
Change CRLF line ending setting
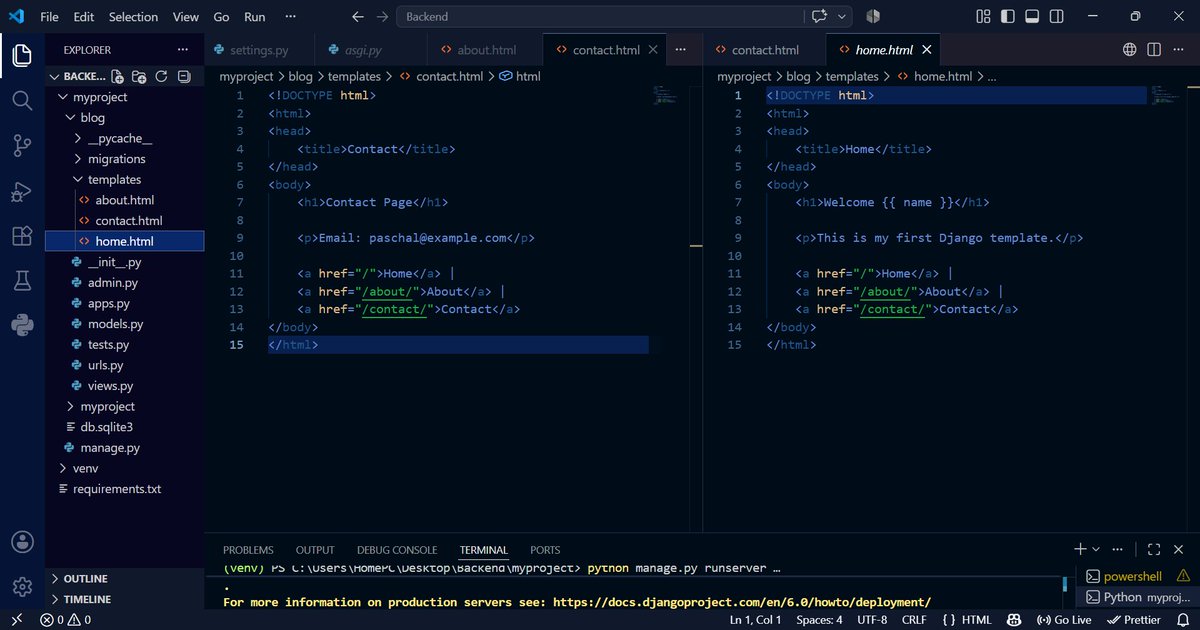914,620
